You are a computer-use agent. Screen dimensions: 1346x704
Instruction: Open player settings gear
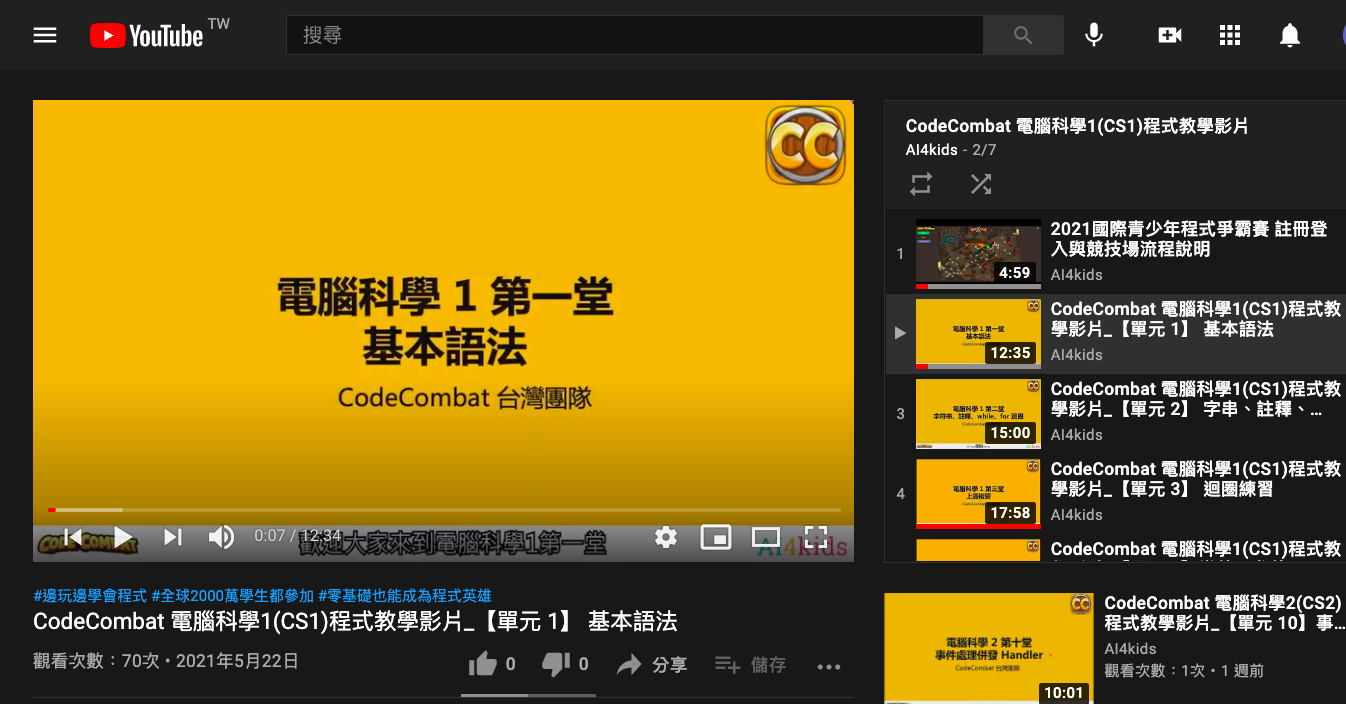(x=666, y=537)
